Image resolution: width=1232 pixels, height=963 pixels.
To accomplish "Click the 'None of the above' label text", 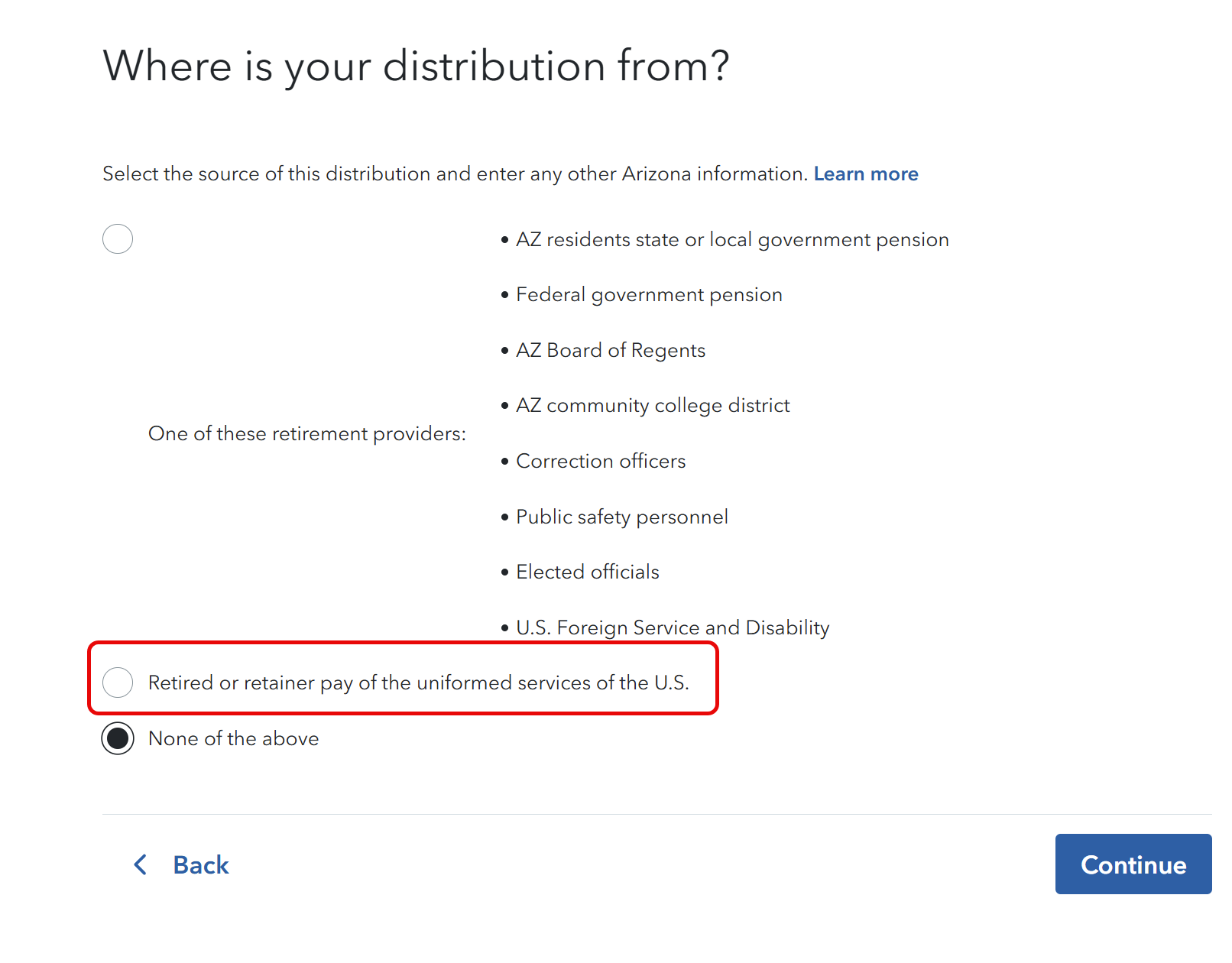I will pos(233,738).
